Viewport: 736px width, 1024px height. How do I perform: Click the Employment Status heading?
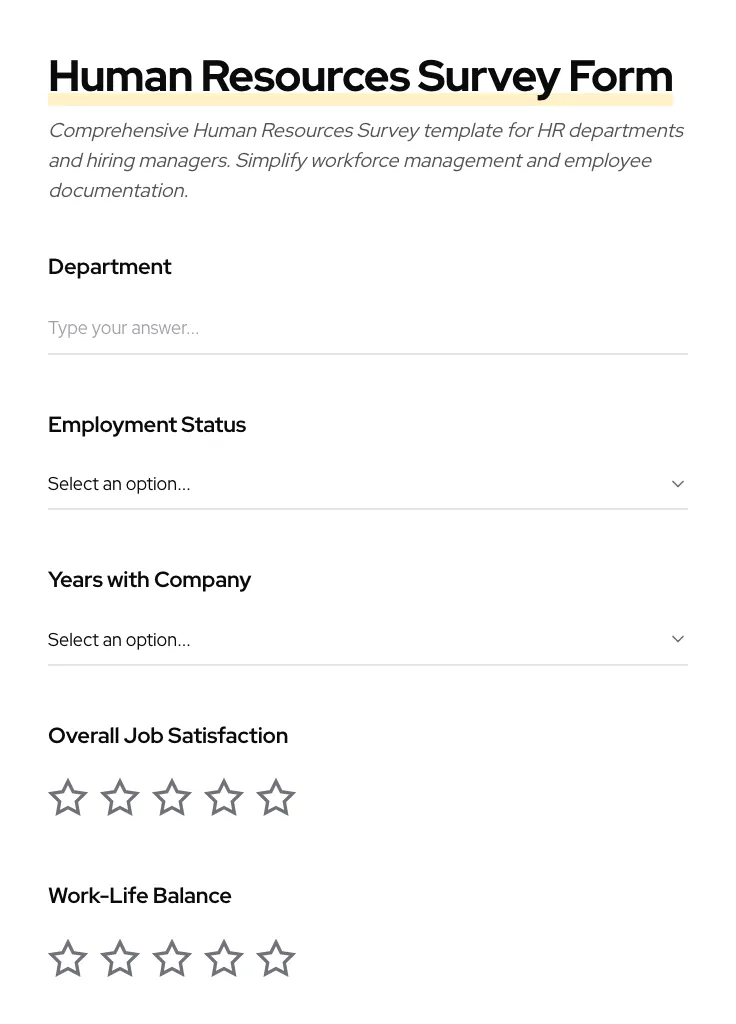pos(147,425)
